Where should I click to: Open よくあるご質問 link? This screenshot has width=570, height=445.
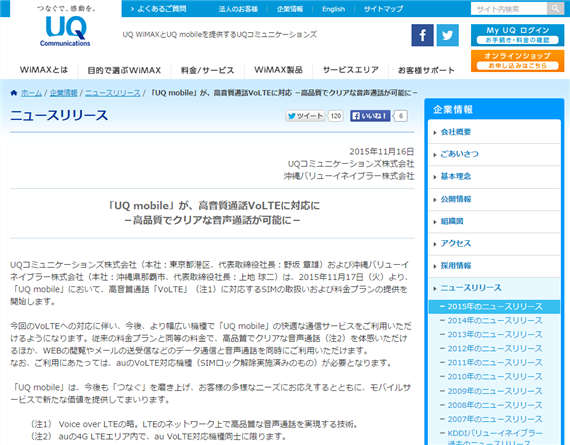pyautogui.click(x=158, y=9)
